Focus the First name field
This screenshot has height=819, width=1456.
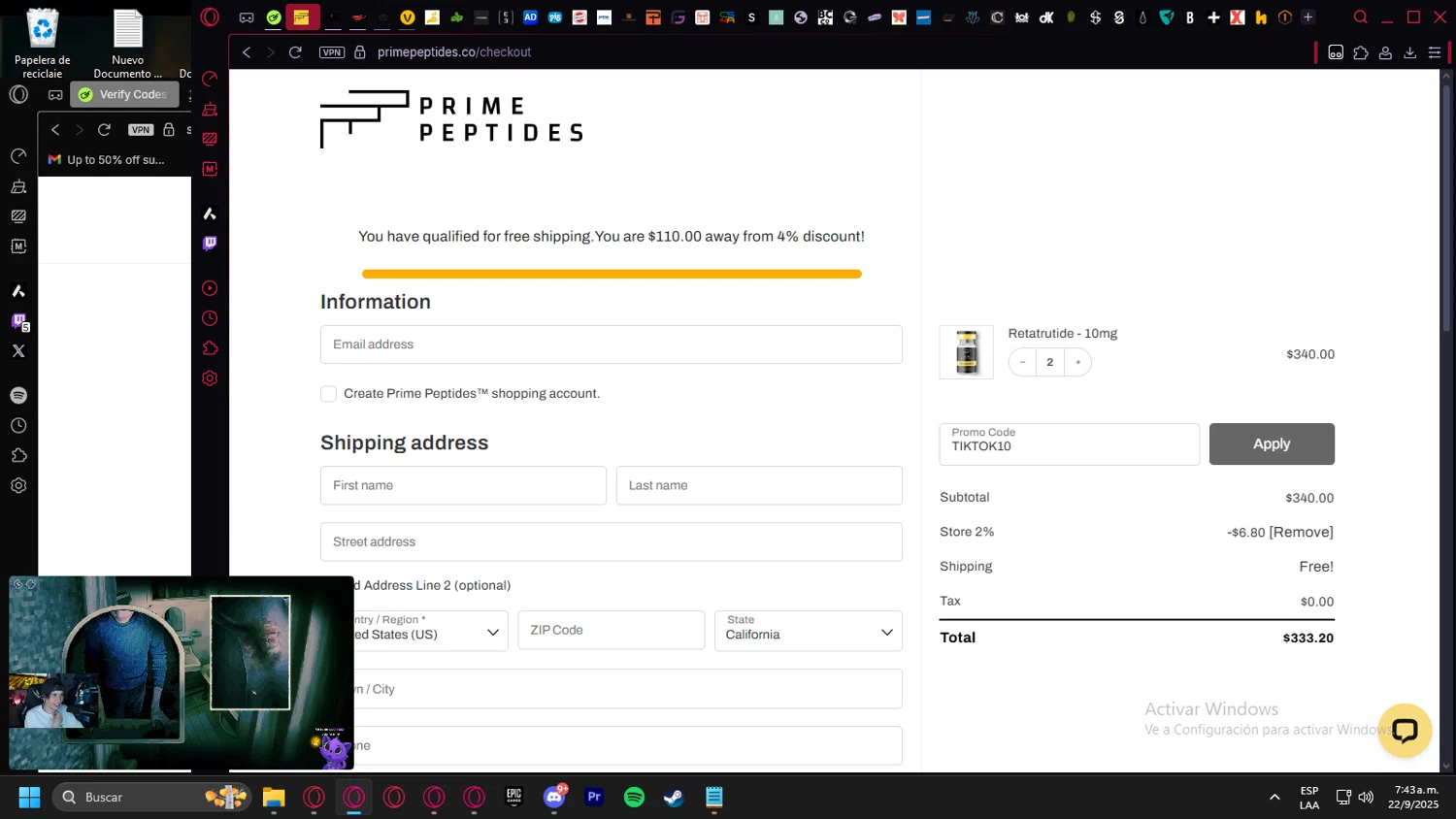(x=463, y=486)
